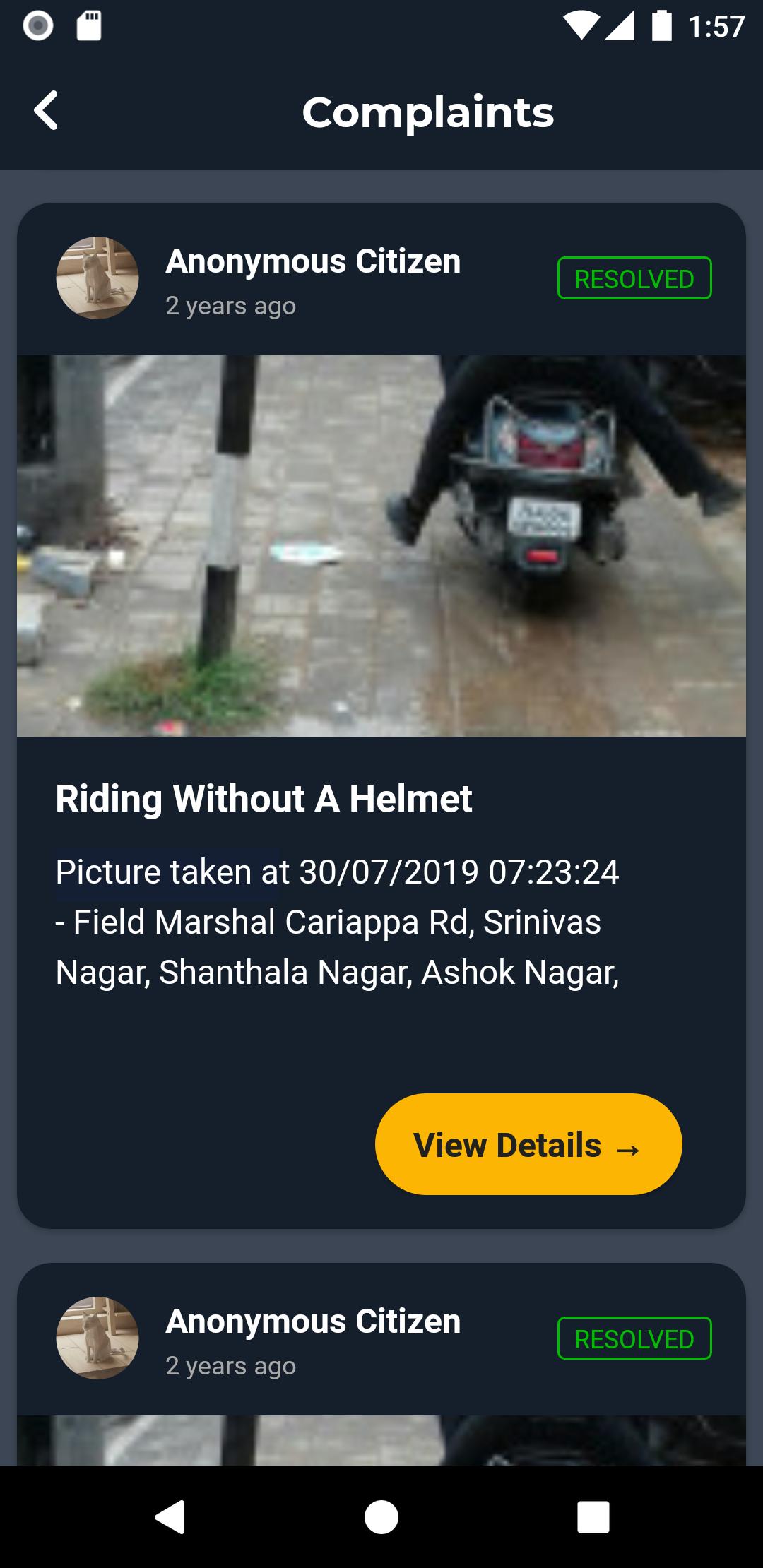Tap RESOLVED badge on first complaint

pyautogui.click(x=634, y=278)
